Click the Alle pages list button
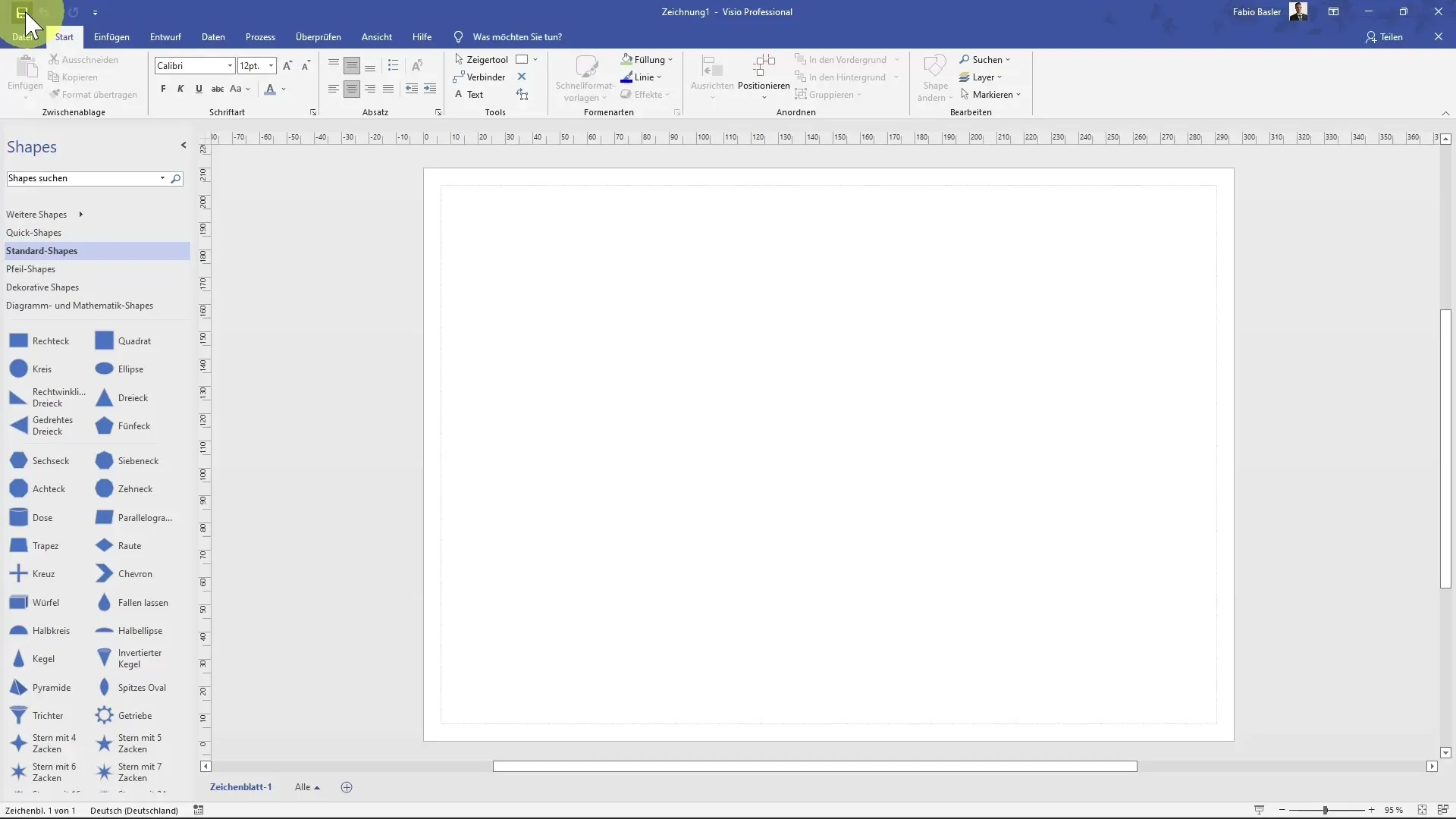This screenshot has width=1456, height=819. click(x=307, y=787)
